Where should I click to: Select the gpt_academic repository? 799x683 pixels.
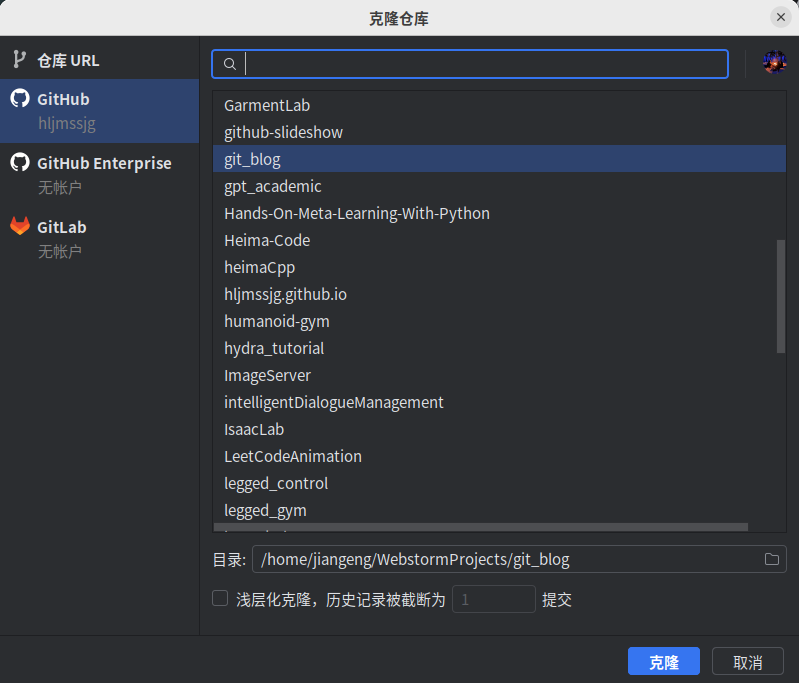(499, 186)
